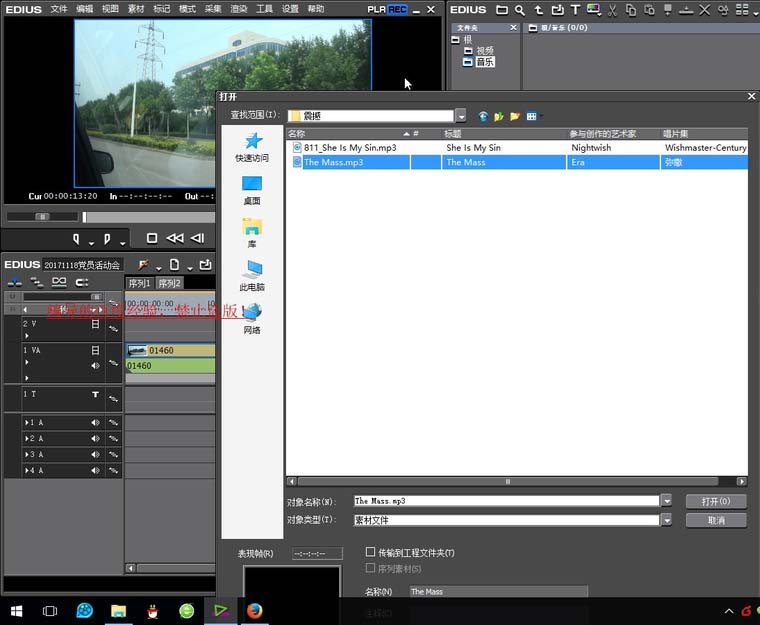The image size is (760, 625).
Task: Click the create new folder icon in dialog
Action: point(515,116)
